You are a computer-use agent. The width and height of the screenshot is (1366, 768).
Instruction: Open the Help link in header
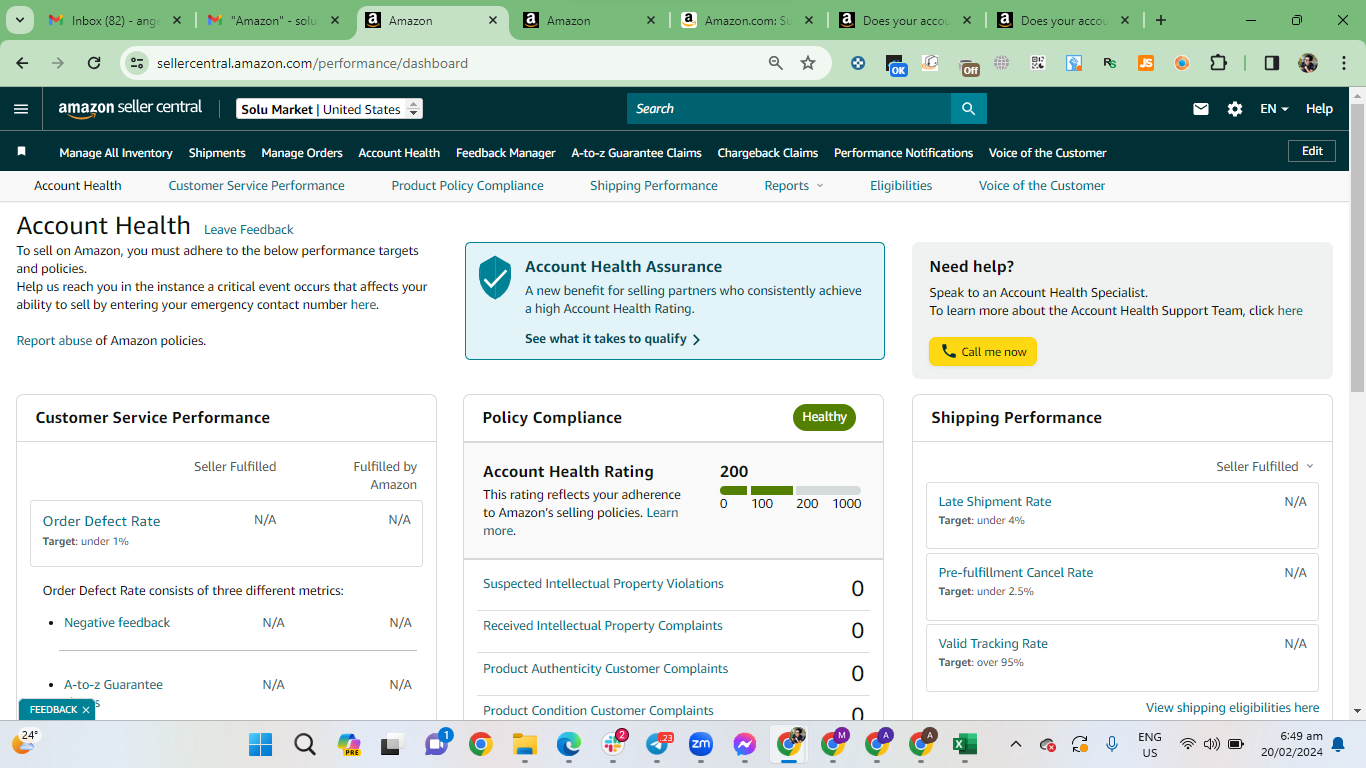(x=1319, y=109)
